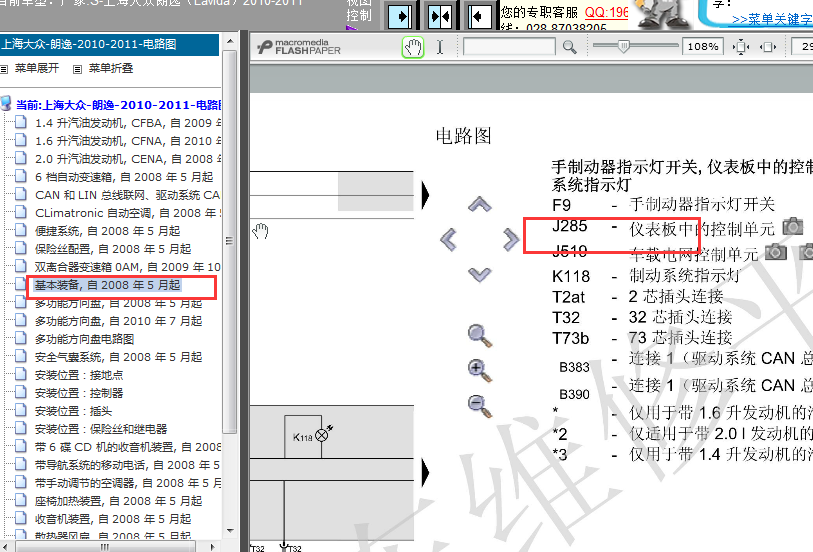
Task: Click first camera icon next to J519 entry
Action: pos(776,251)
